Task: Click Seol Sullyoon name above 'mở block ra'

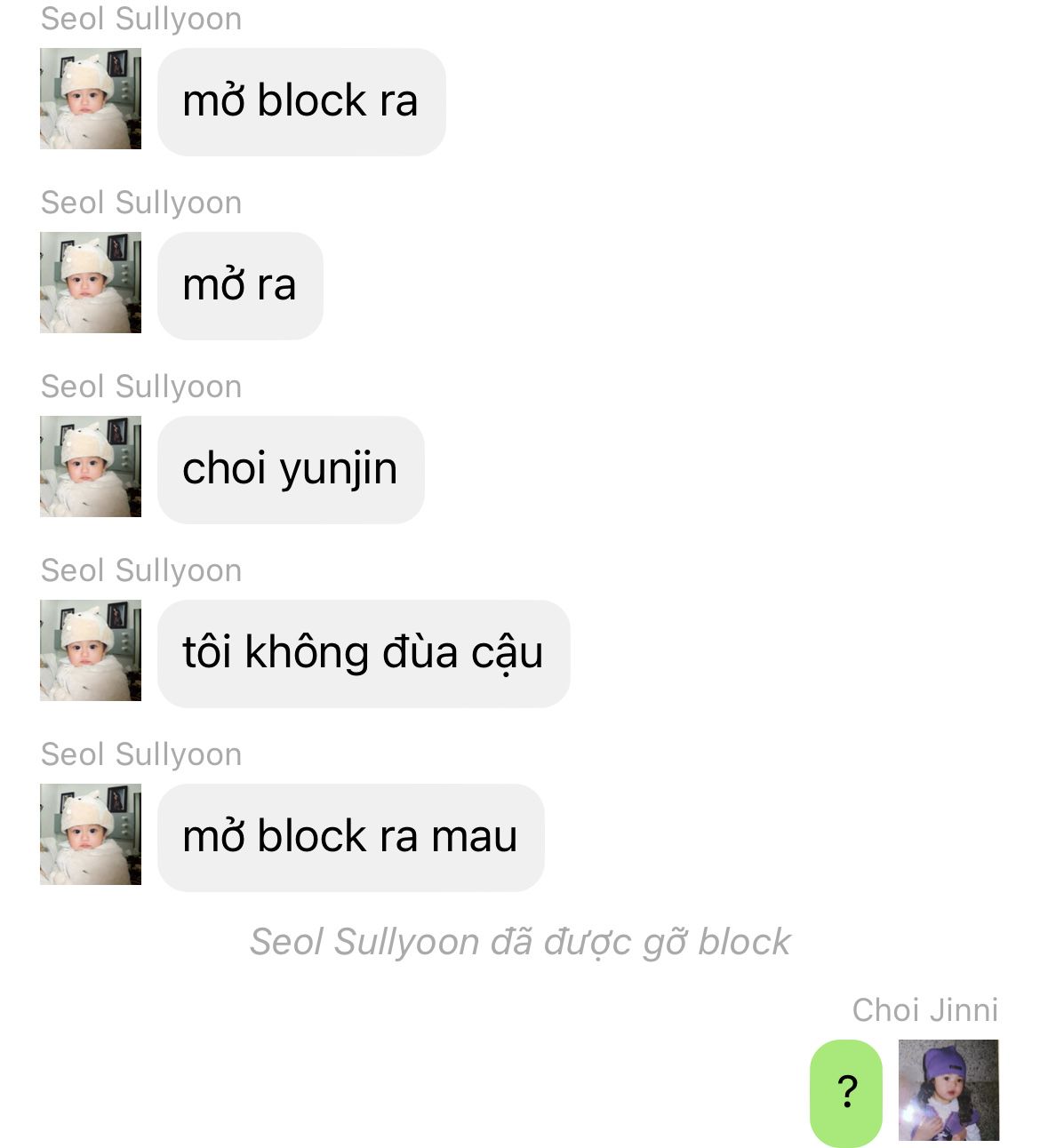Action: [141, 19]
